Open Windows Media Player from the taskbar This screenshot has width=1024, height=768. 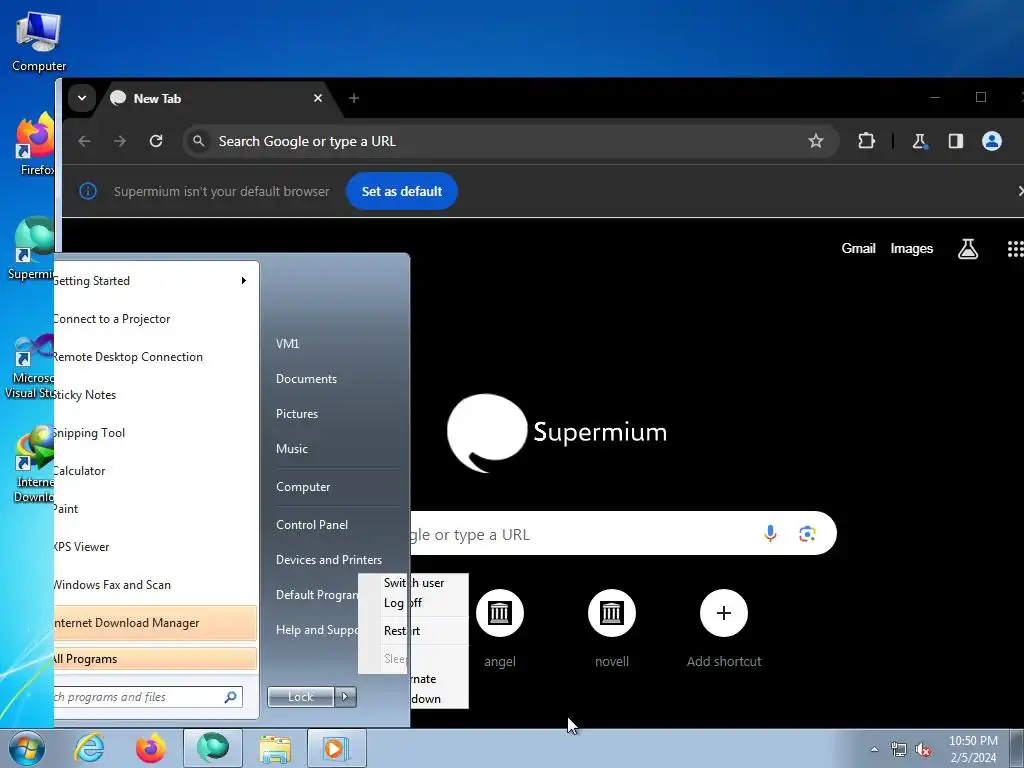336,748
